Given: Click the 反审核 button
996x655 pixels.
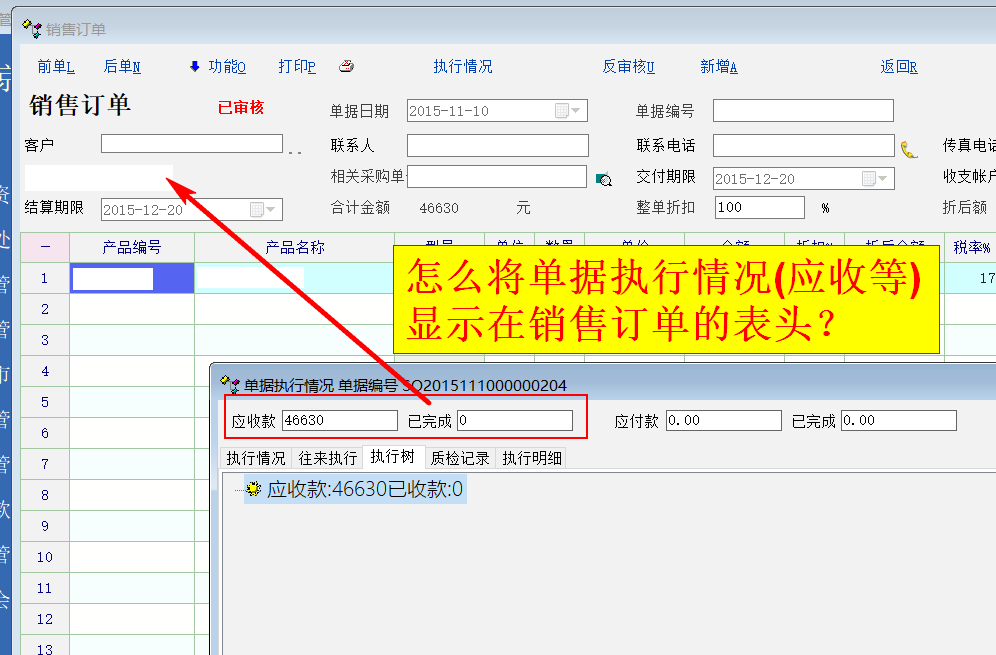Looking at the screenshot, I should 628,67.
